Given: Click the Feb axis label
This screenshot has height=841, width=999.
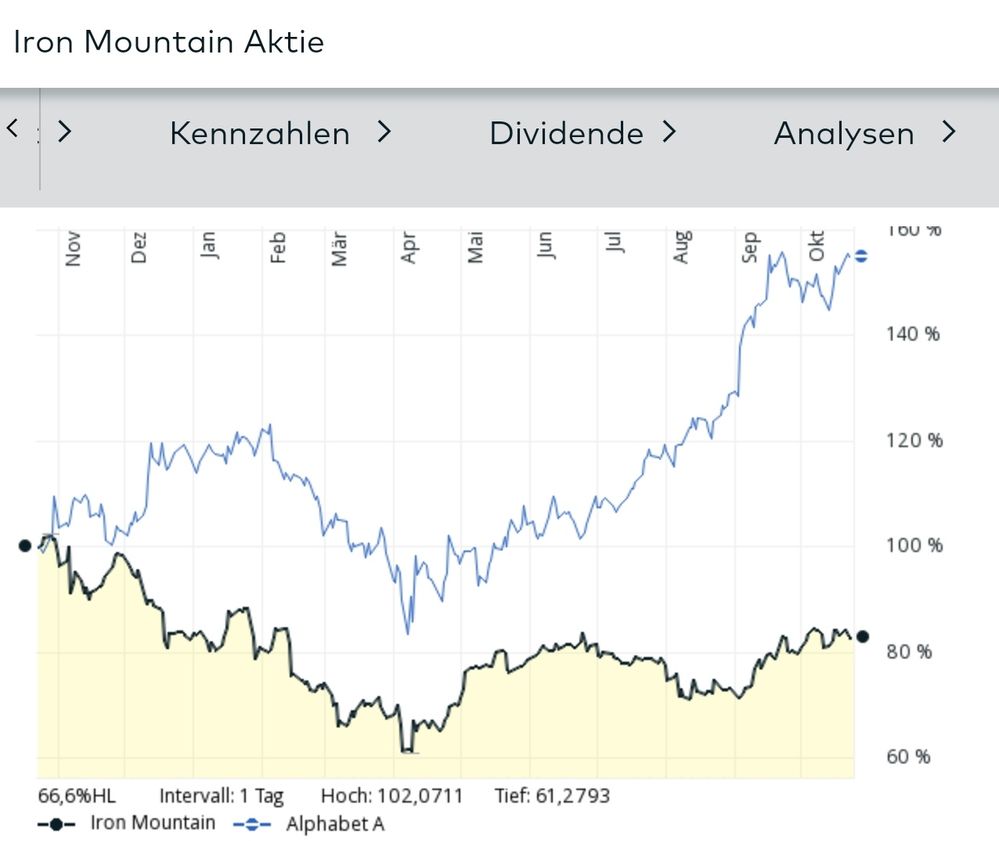Looking at the screenshot, I should tap(277, 247).
